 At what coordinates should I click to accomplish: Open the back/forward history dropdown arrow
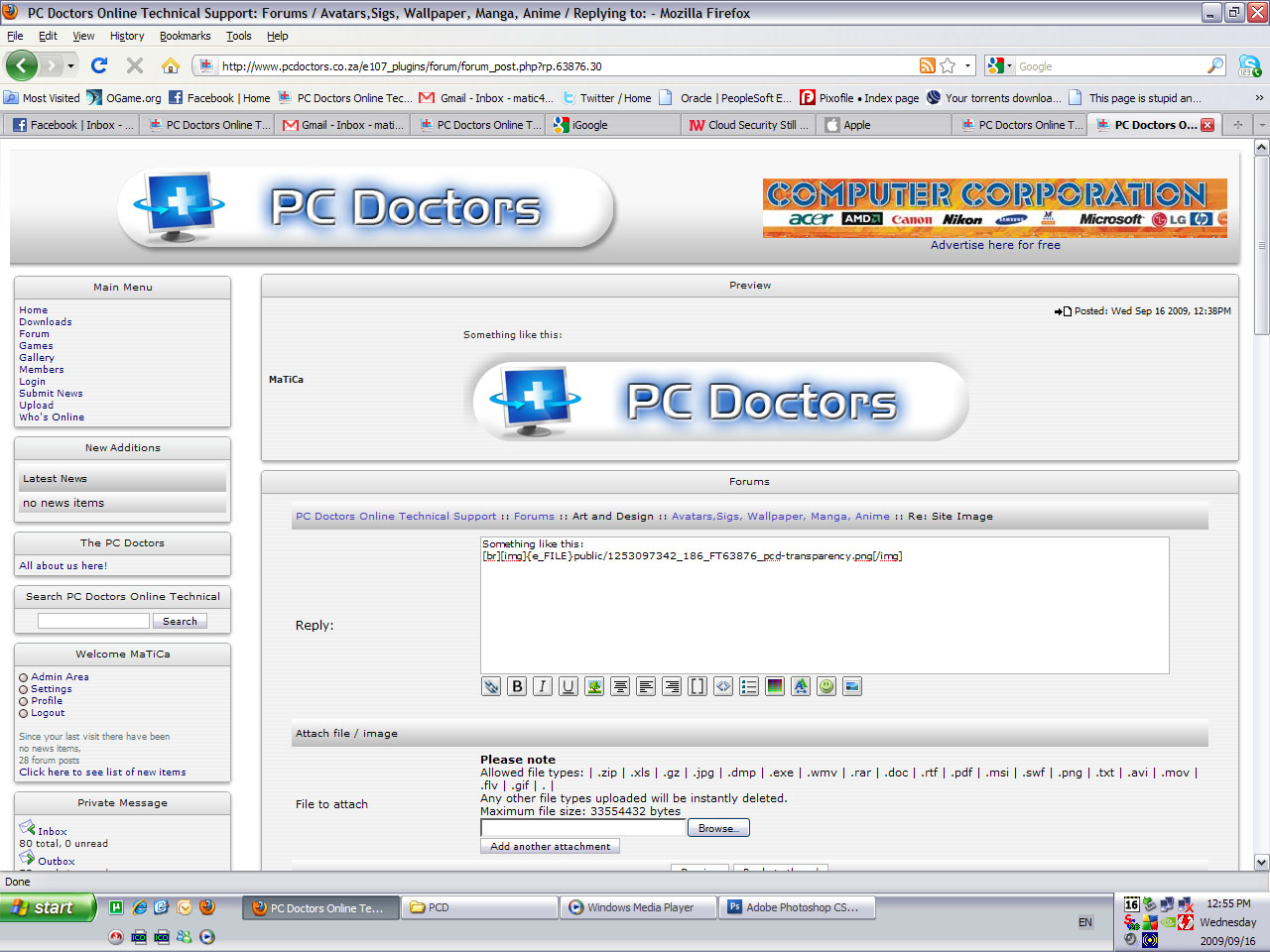coord(70,66)
